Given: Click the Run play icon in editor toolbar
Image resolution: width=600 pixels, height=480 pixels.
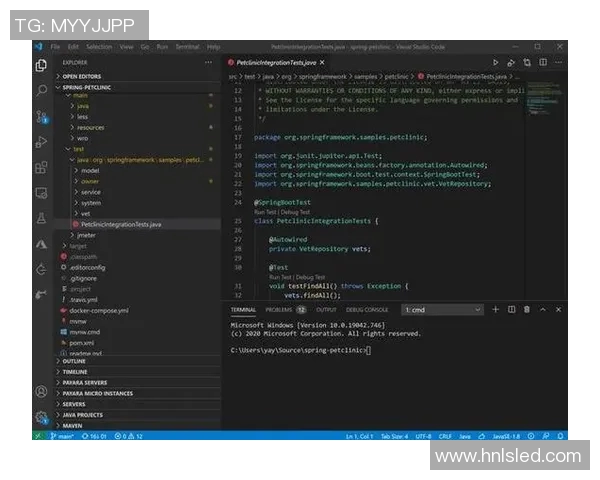Looking at the screenshot, I should 495,62.
